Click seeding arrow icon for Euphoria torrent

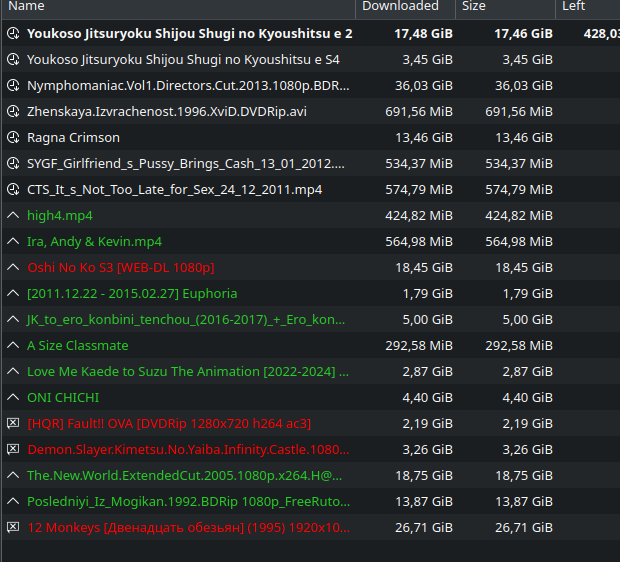[x=13, y=293]
